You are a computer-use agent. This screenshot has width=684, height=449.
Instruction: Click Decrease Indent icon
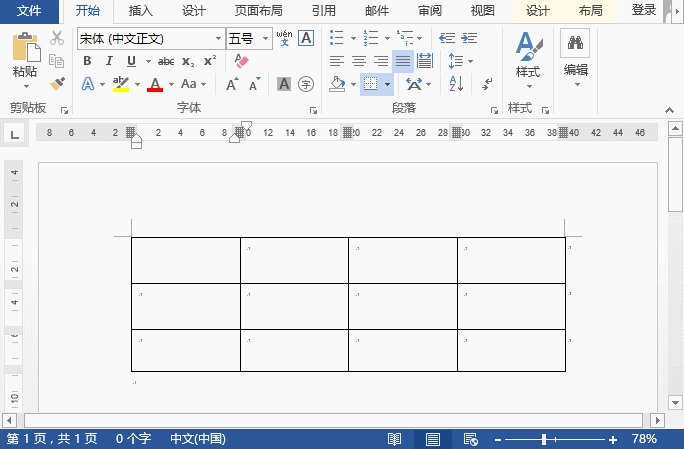tap(447, 38)
